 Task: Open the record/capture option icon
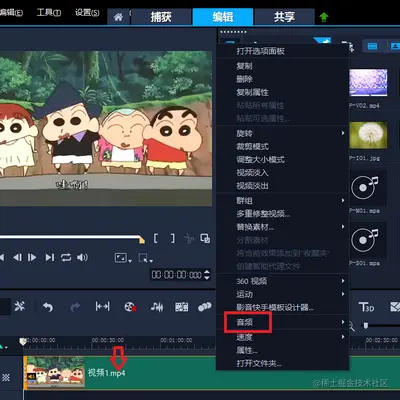coord(130,307)
